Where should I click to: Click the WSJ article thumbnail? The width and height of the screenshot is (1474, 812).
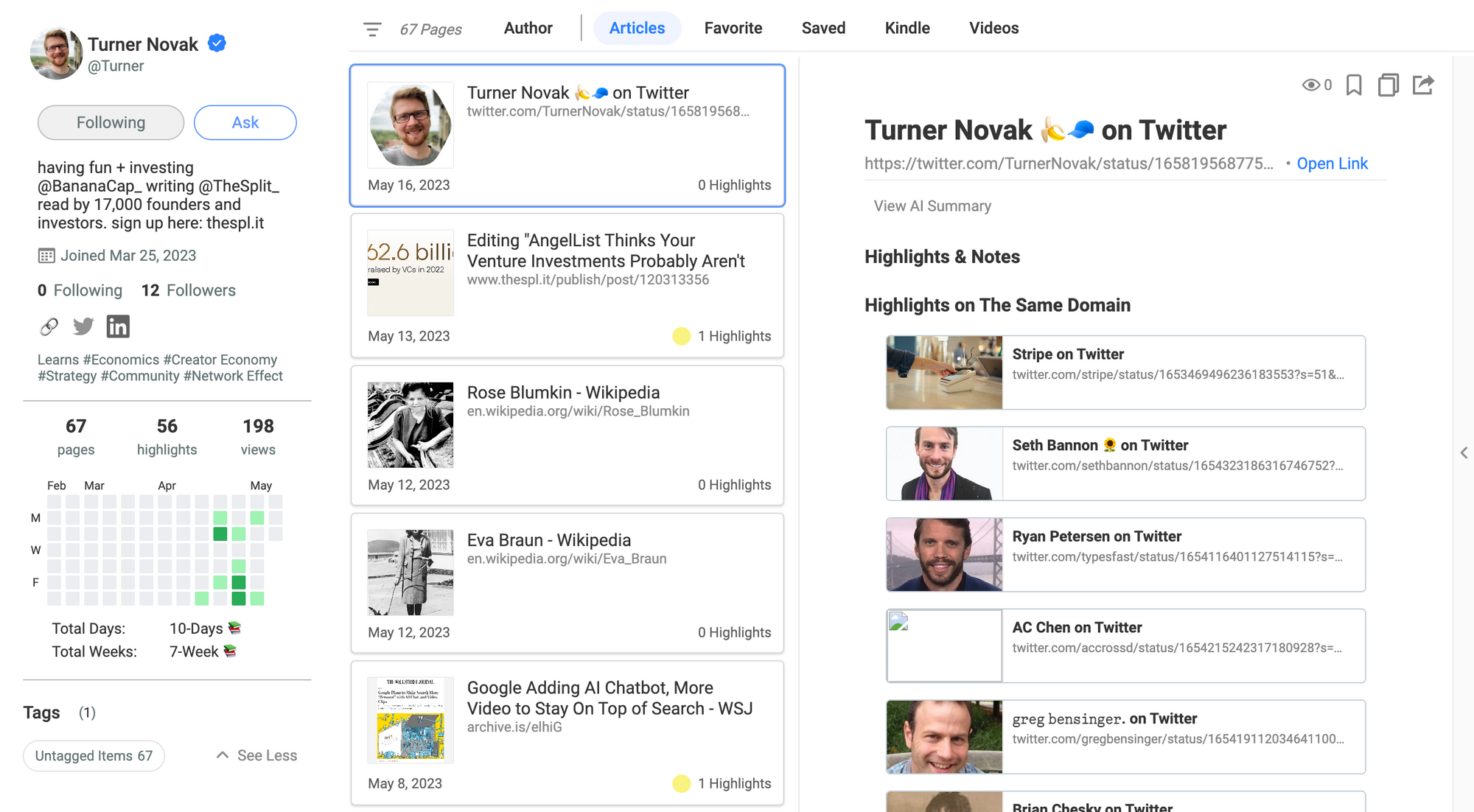411,720
